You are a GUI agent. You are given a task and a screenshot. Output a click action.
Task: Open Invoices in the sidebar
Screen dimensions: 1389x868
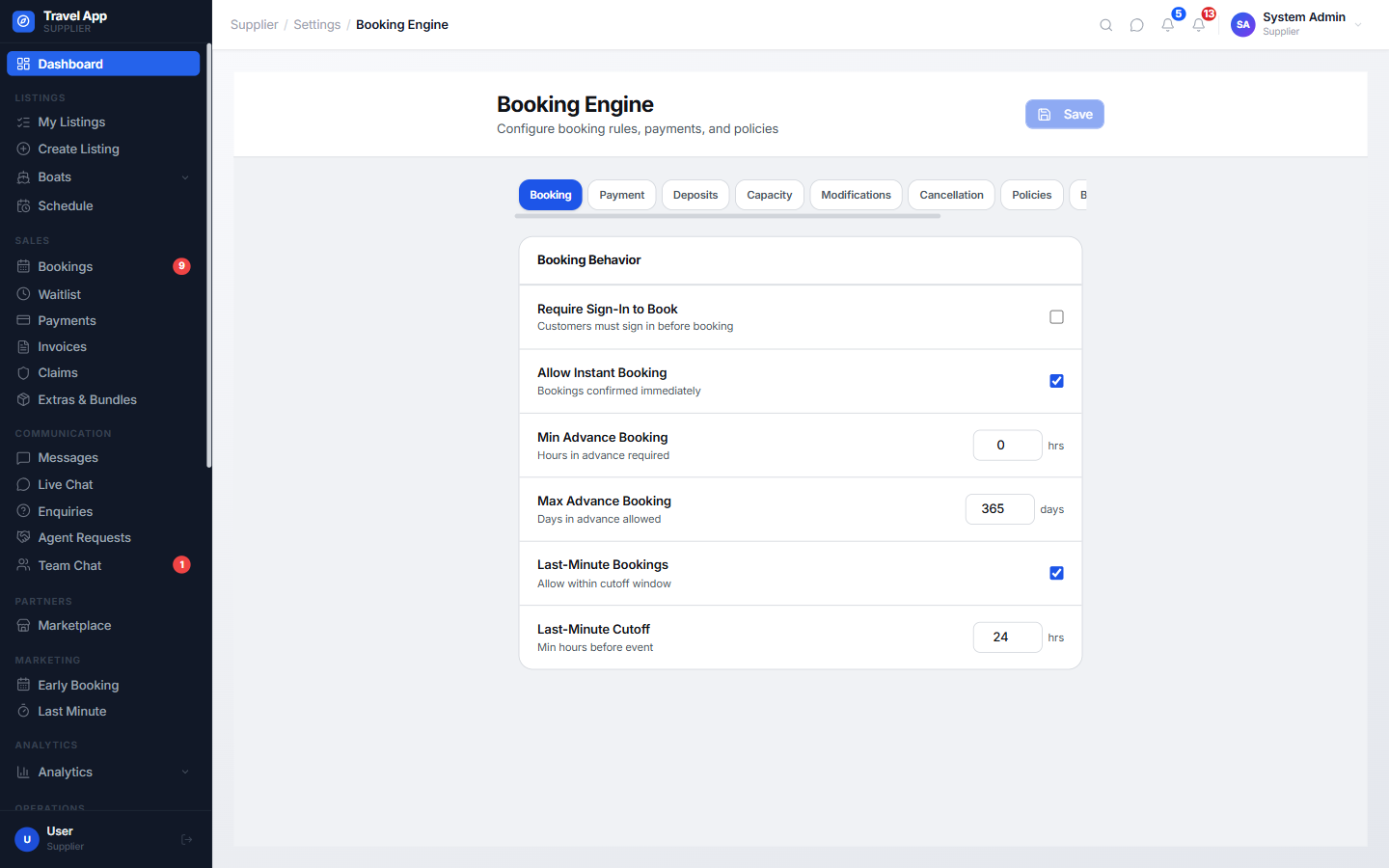[x=103, y=347]
